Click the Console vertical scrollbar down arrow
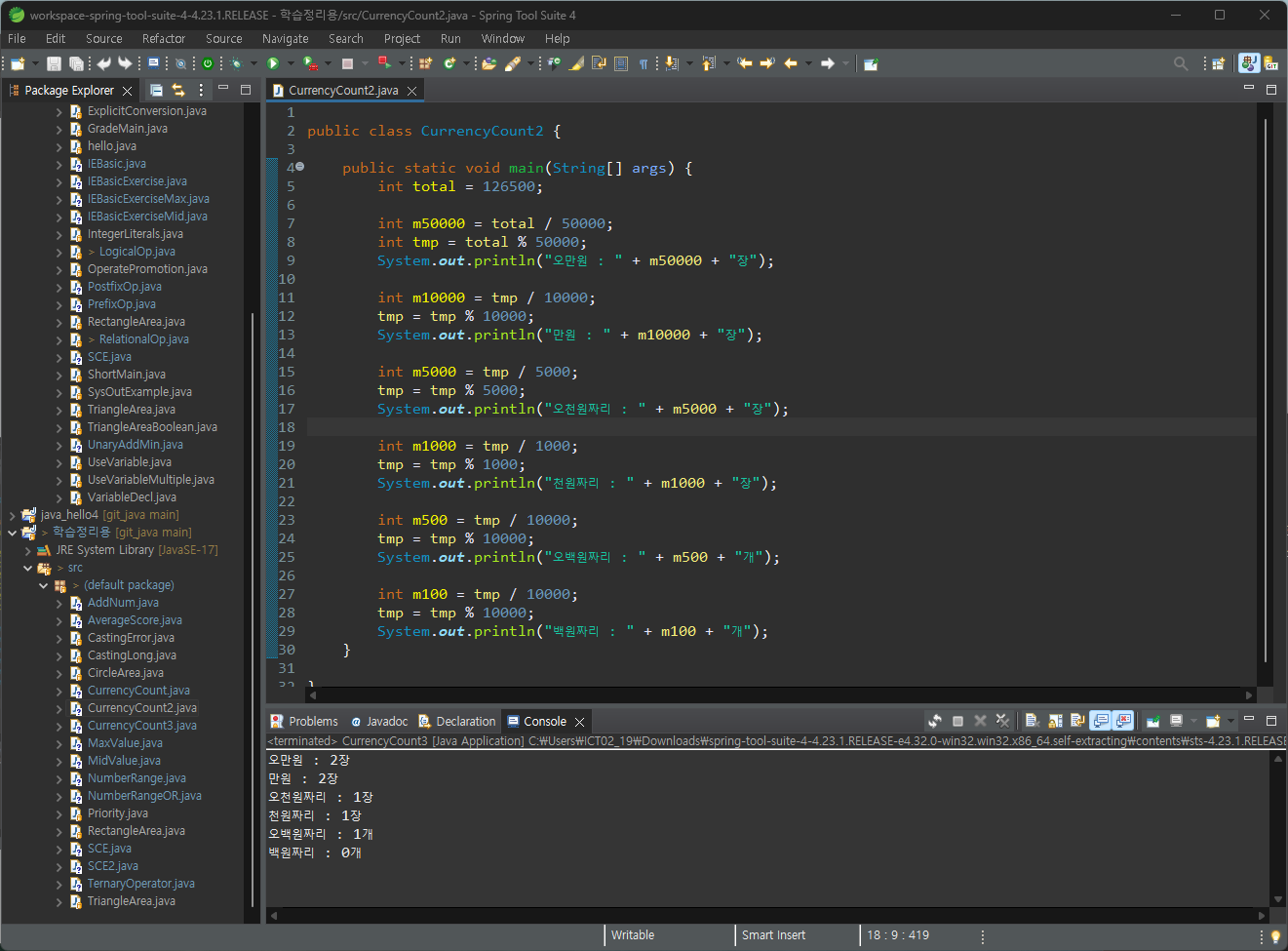The height and width of the screenshot is (951, 1288). tap(1278, 899)
